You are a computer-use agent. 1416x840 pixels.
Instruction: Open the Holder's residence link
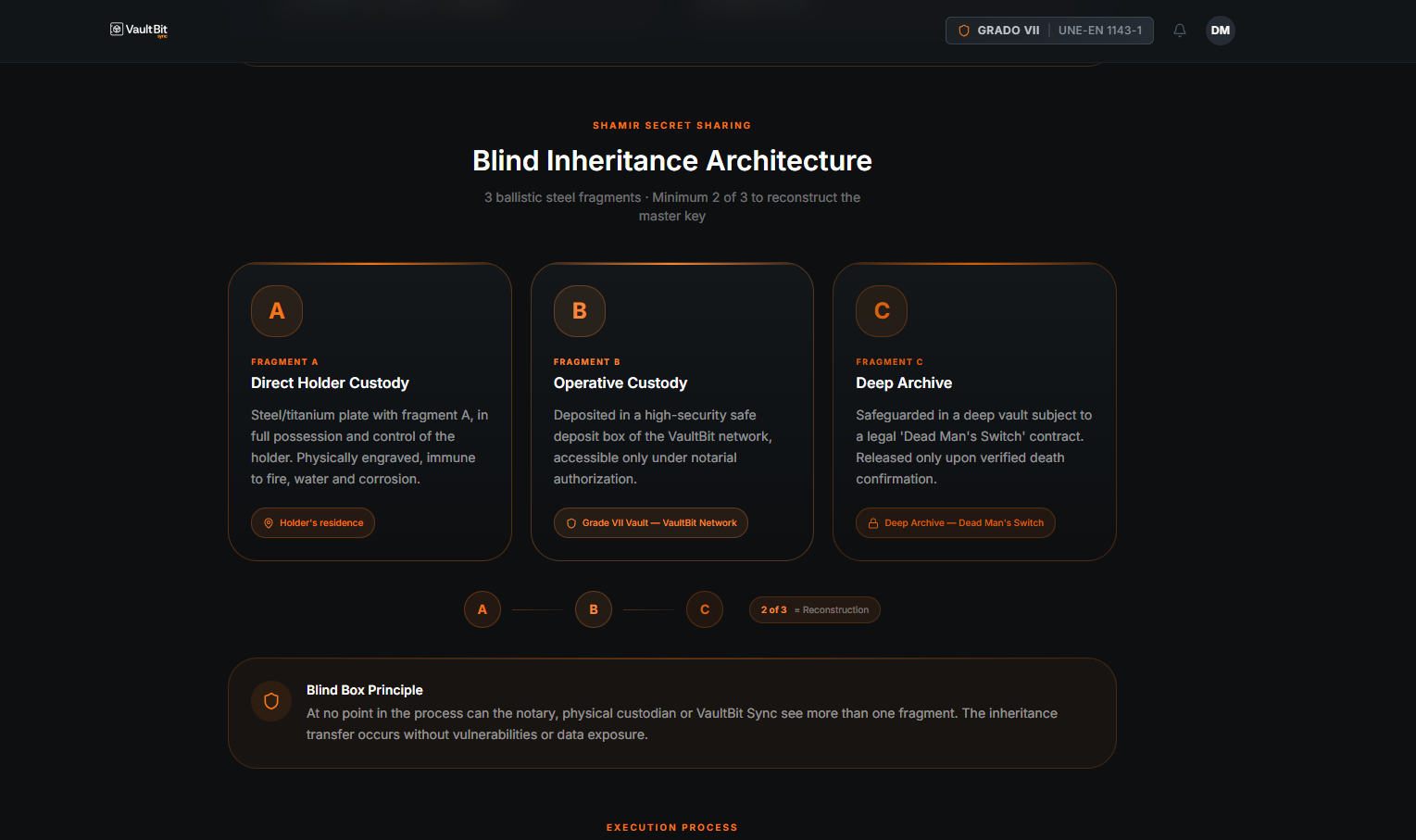(x=312, y=522)
